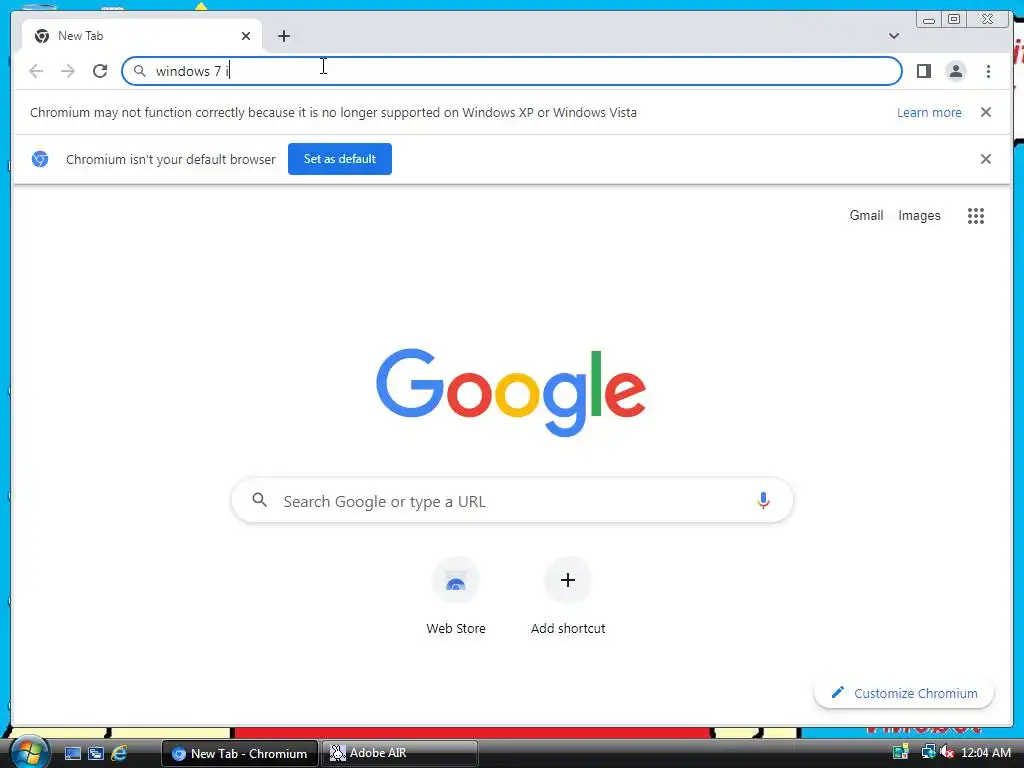Dismiss the unsupported Windows warning bar

pyautogui.click(x=985, y=112)
